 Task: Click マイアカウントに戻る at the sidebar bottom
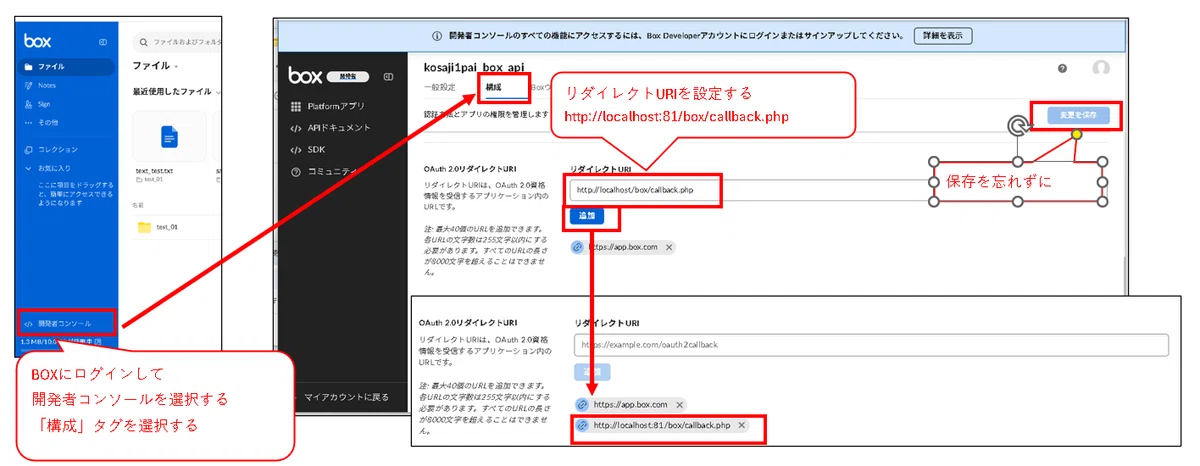346,396
